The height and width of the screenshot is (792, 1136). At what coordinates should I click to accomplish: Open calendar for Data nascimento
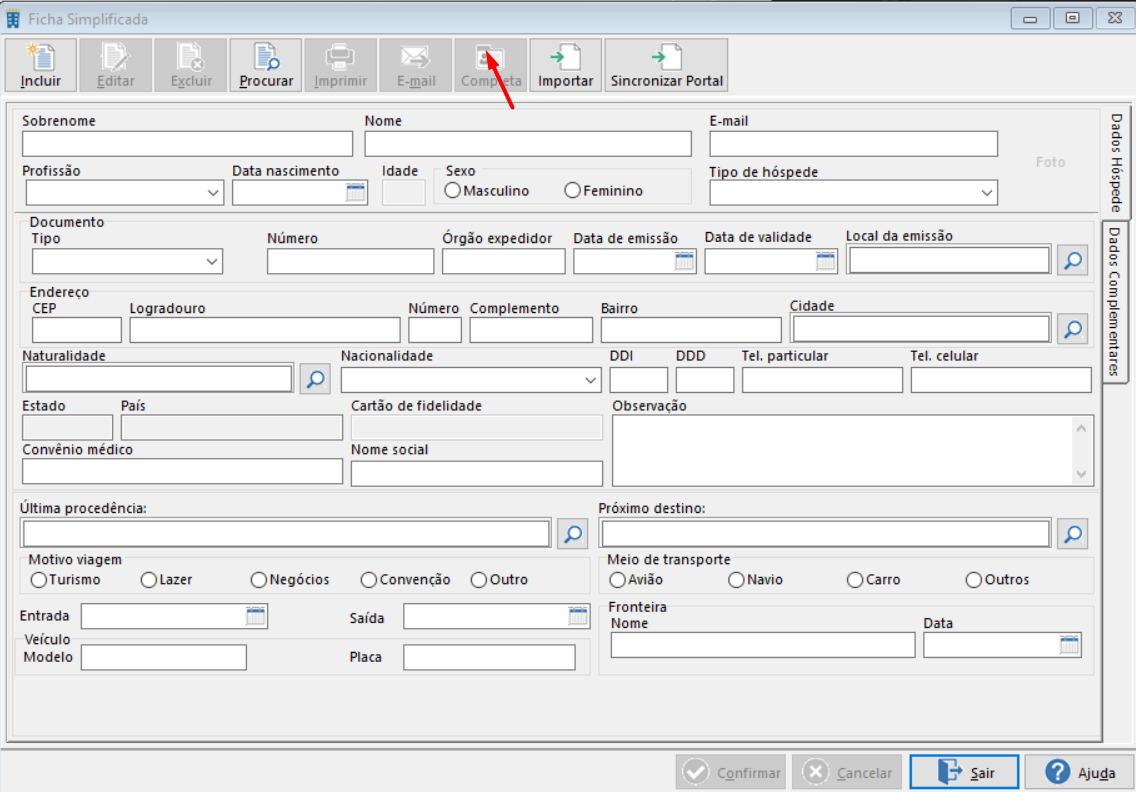355,192
